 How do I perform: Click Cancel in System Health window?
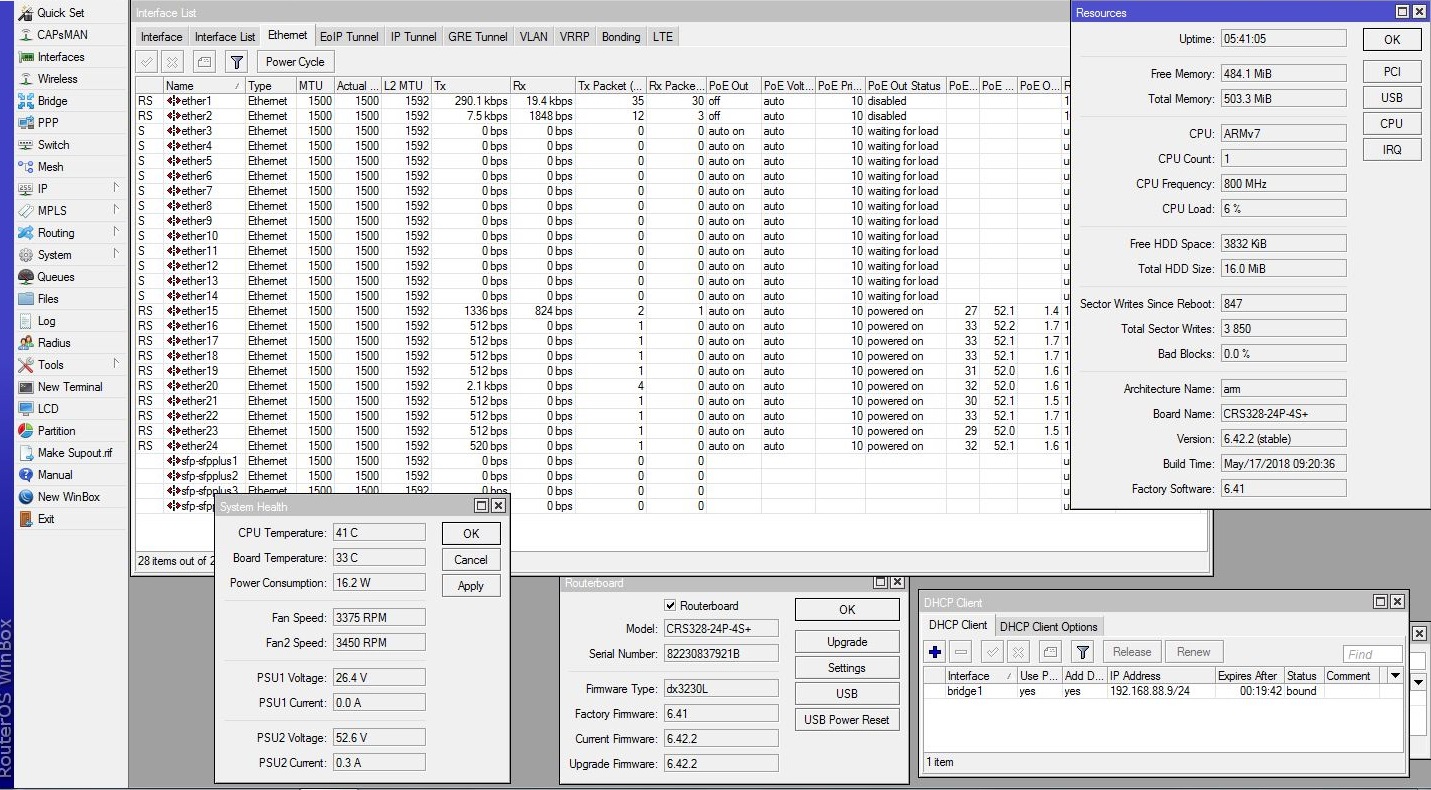tap(471, 560)
